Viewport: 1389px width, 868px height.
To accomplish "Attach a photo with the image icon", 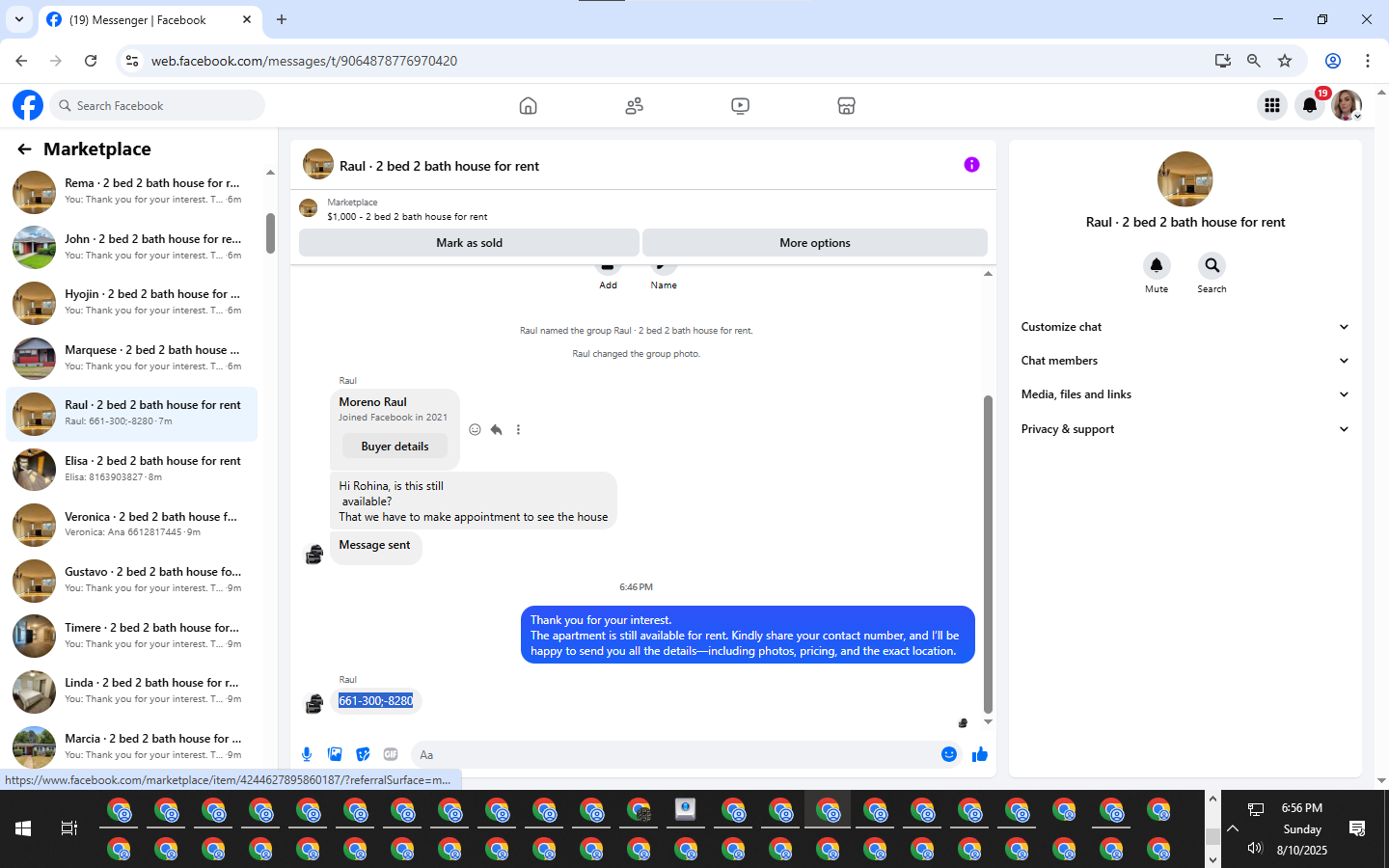I will 335,754.
